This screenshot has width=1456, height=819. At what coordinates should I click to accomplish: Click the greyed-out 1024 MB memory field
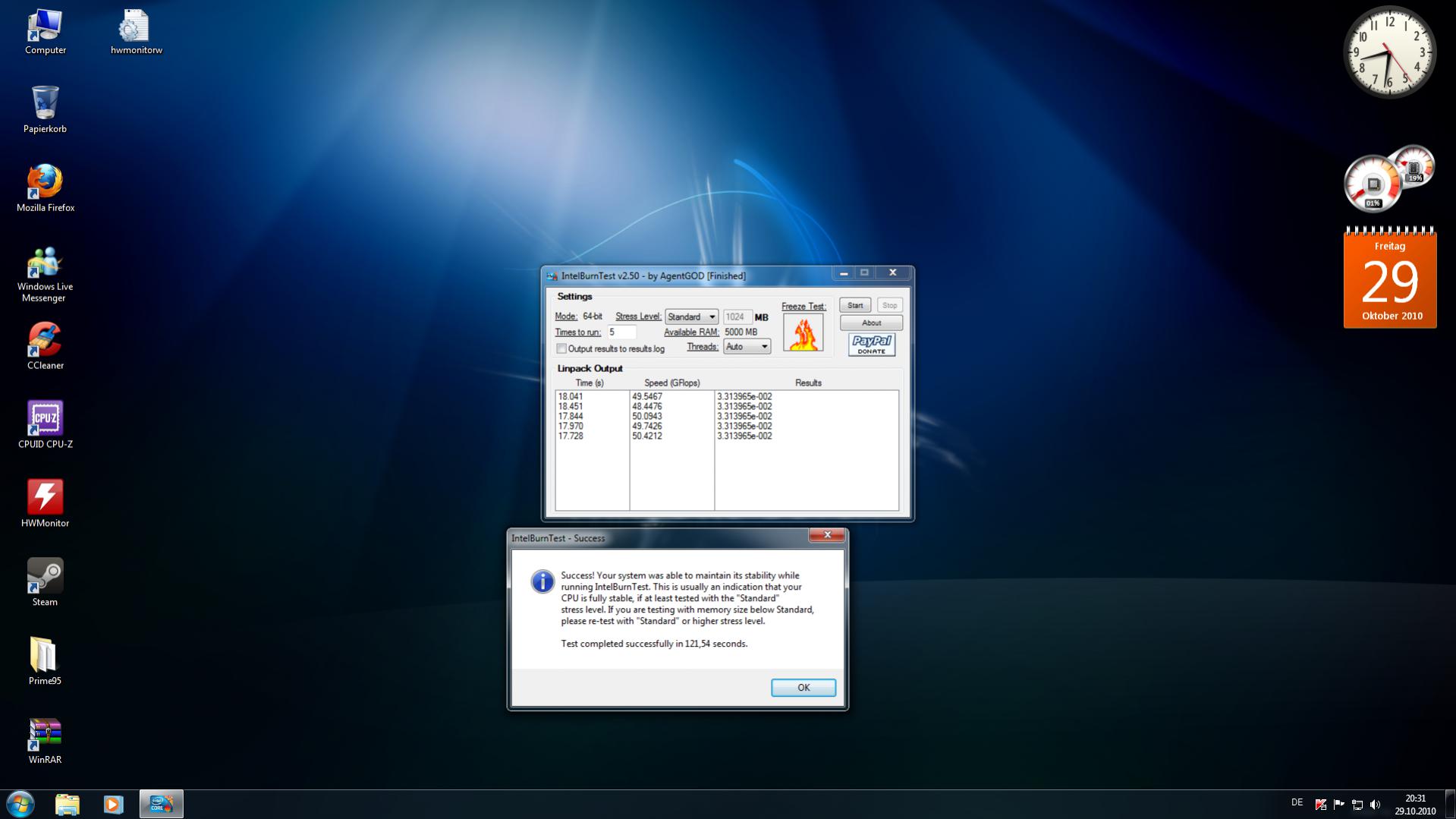(737, 317)
